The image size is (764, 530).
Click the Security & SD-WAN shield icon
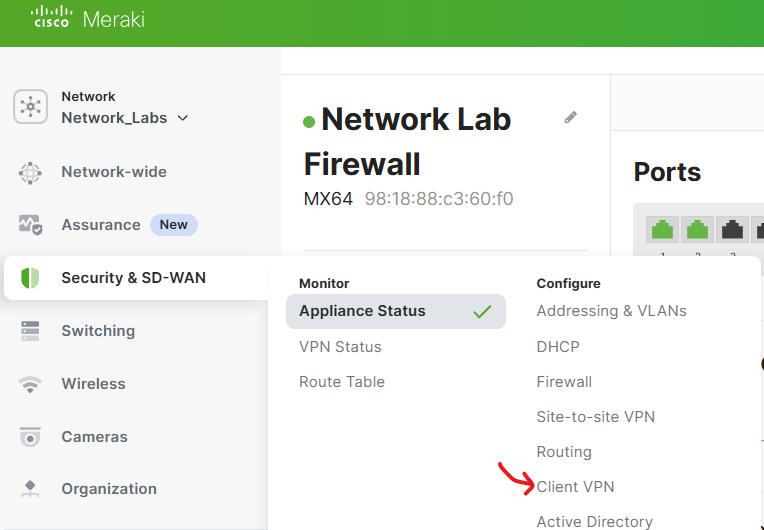point(30,278)
